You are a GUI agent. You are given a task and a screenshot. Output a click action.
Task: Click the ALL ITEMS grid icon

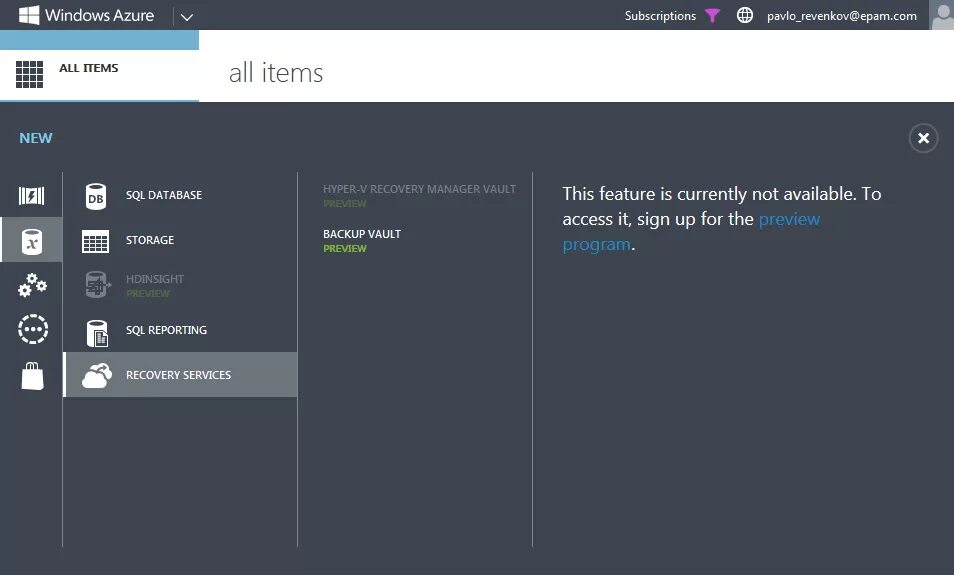29,74
